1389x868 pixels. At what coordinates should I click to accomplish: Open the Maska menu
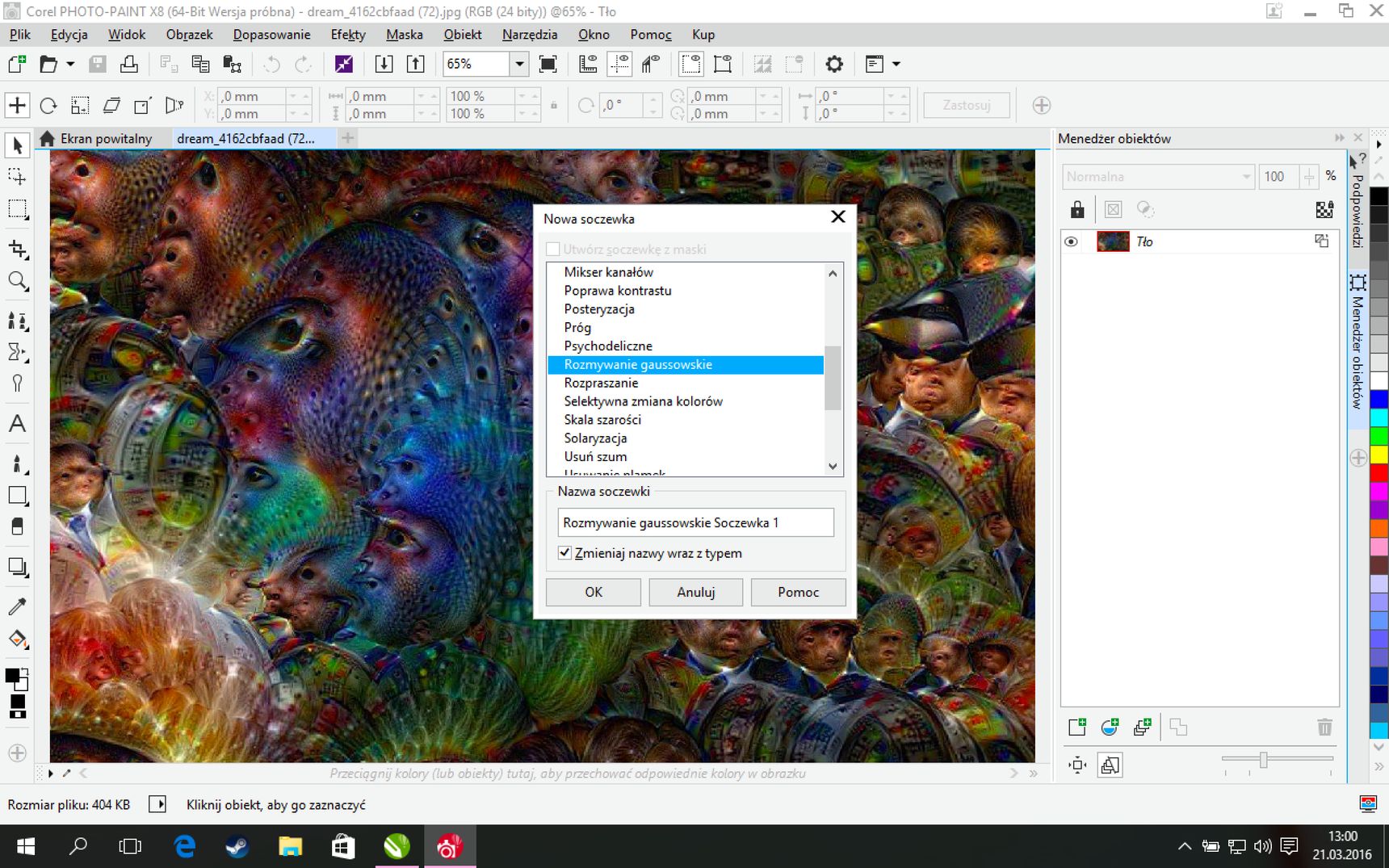(405, 35)
